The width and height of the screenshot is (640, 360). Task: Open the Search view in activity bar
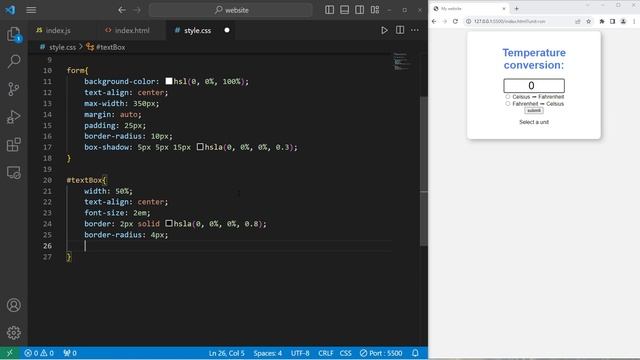pos(14,62)
